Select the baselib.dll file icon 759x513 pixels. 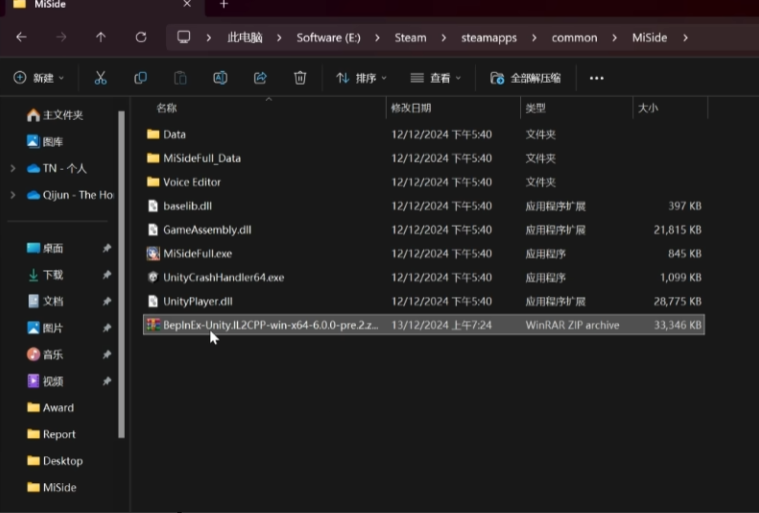coord(153,206)
